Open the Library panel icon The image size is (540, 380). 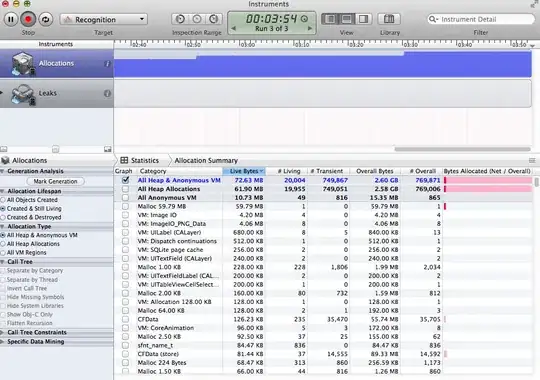pyautogui.click(x=389, y=19)
